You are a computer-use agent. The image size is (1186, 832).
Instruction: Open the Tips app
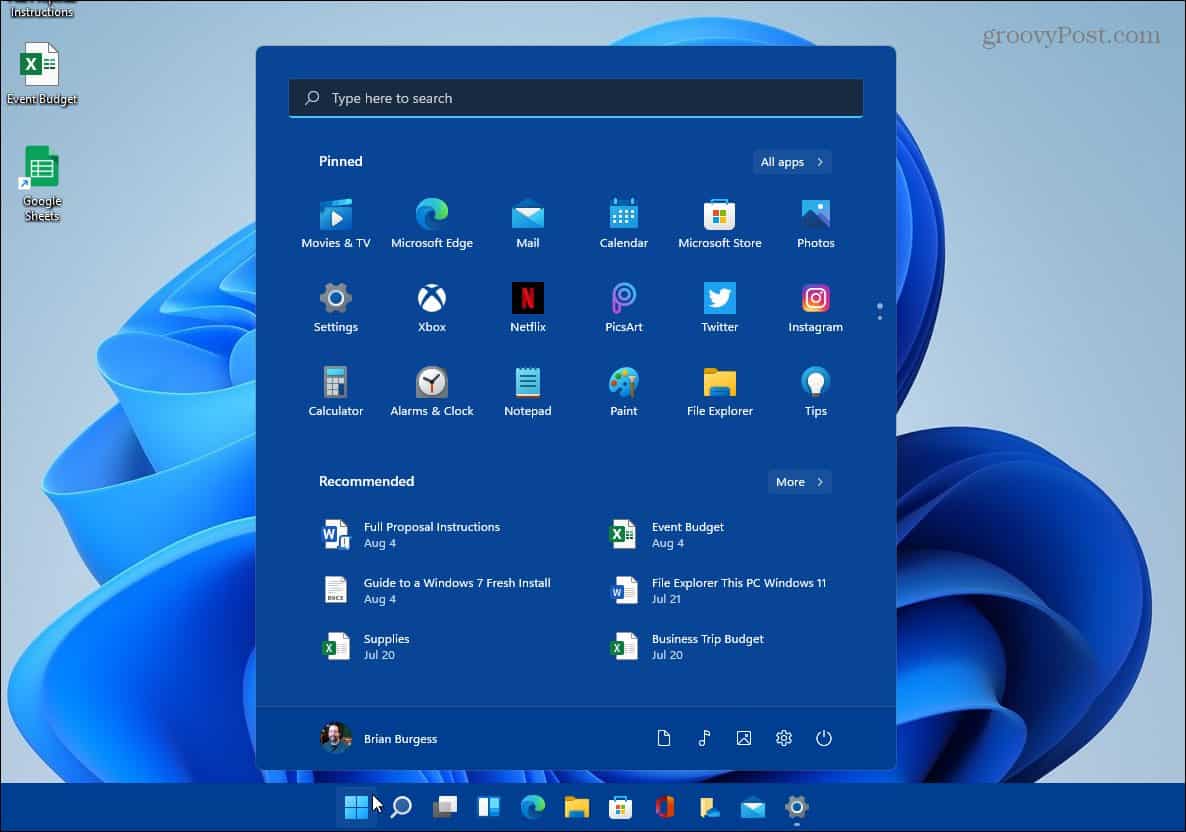pyautogui.click(x=815, y=382)
